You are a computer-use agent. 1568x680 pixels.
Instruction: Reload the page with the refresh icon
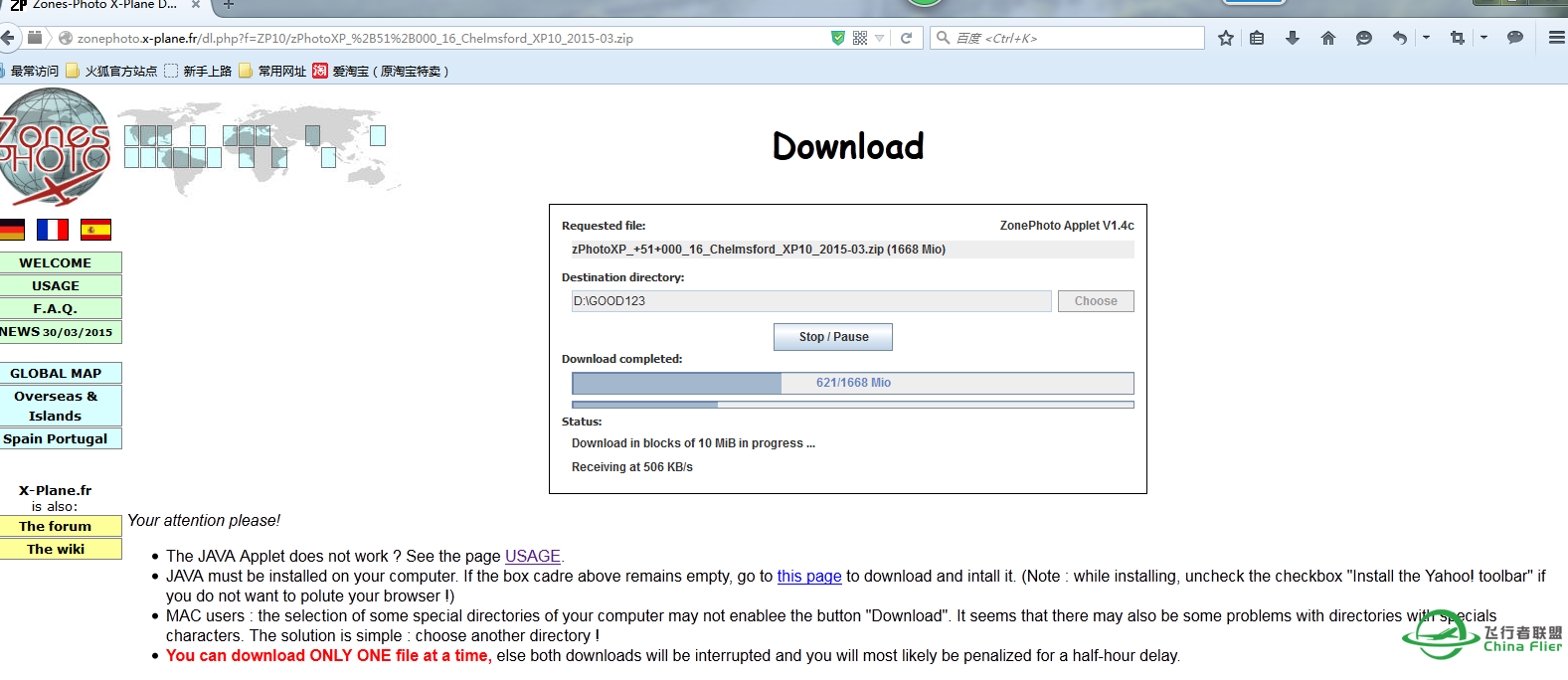pos(906,38)
